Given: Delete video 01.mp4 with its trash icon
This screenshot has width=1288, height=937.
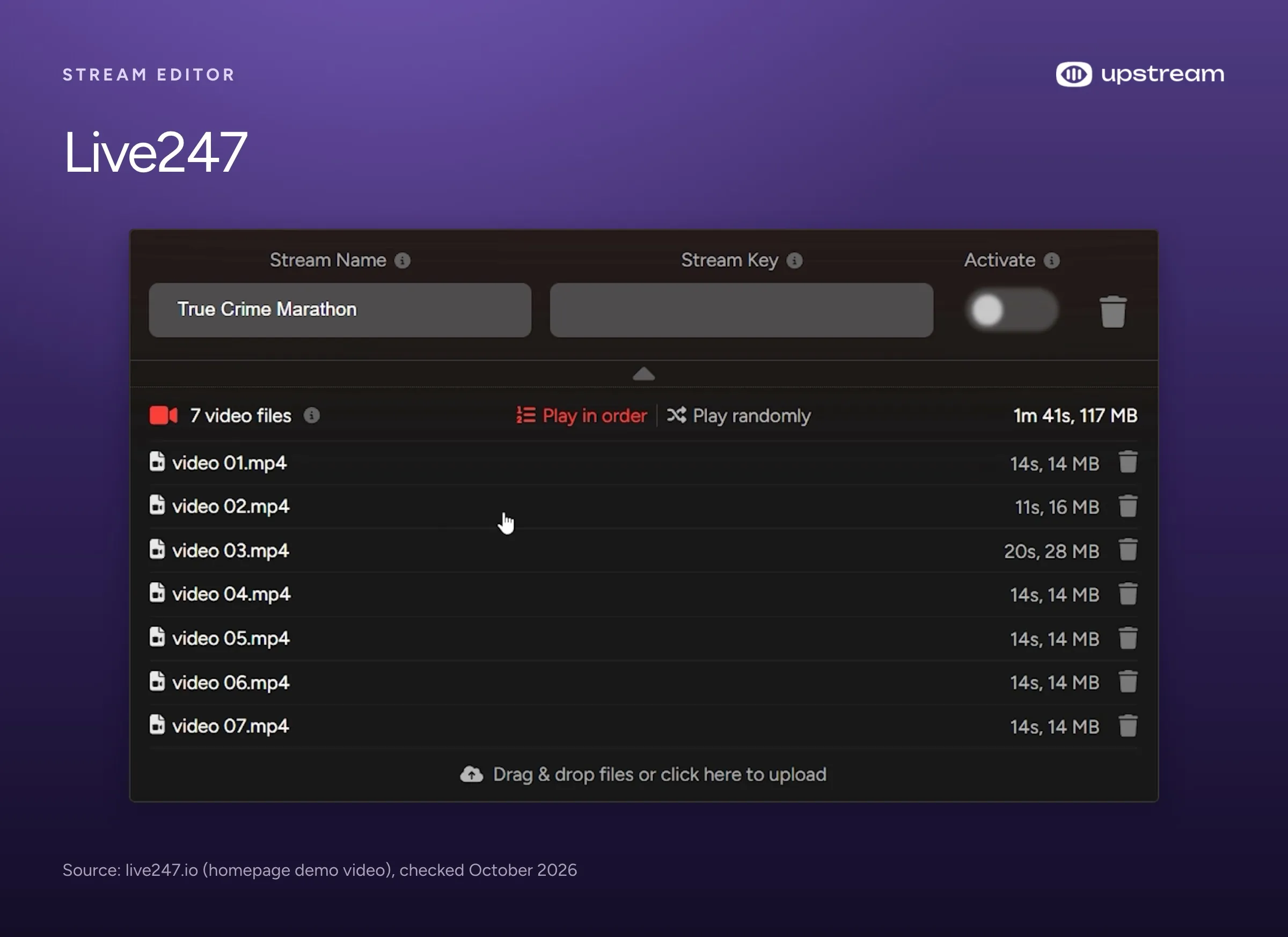Looking at the screenshot, I should click(x=1128, y=462).
